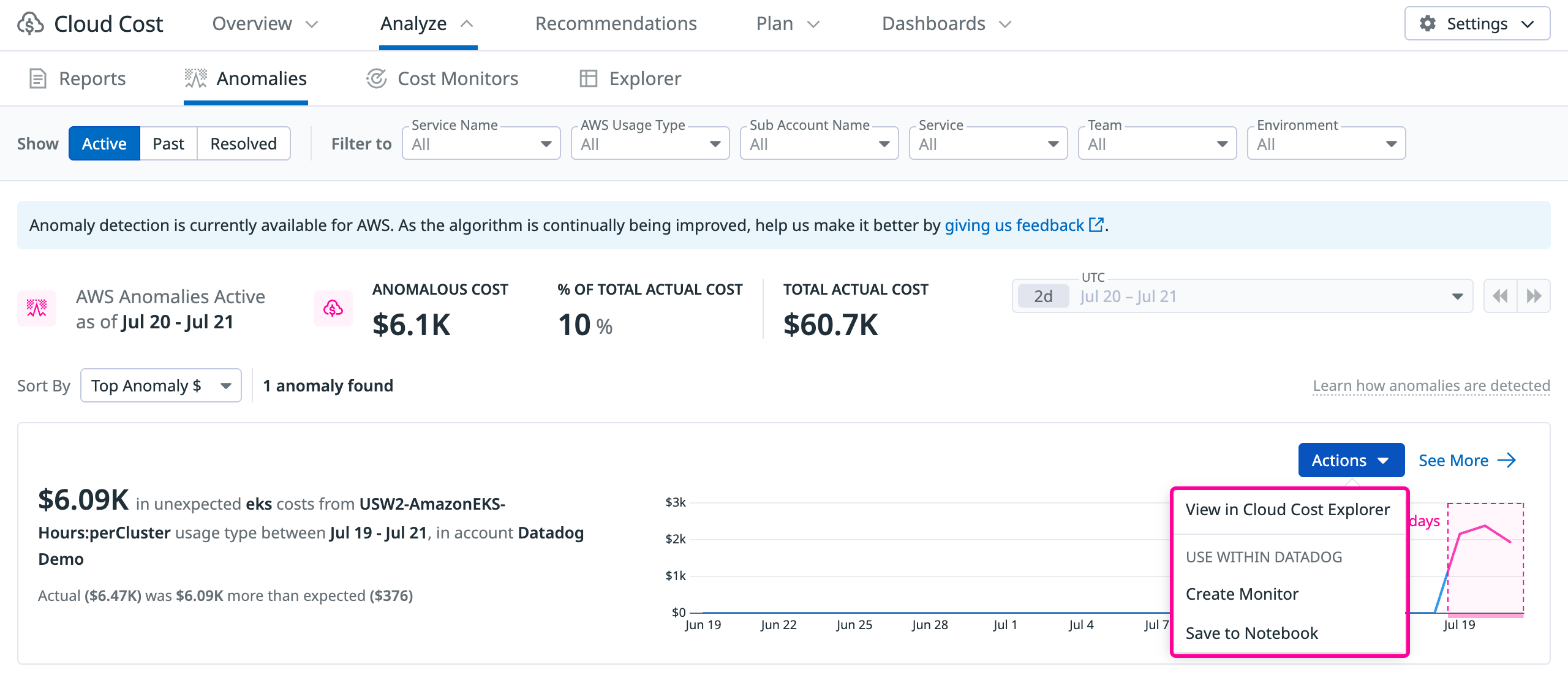Open the giving us feedback link
1568x691 pixels.
coord(1014,225)
